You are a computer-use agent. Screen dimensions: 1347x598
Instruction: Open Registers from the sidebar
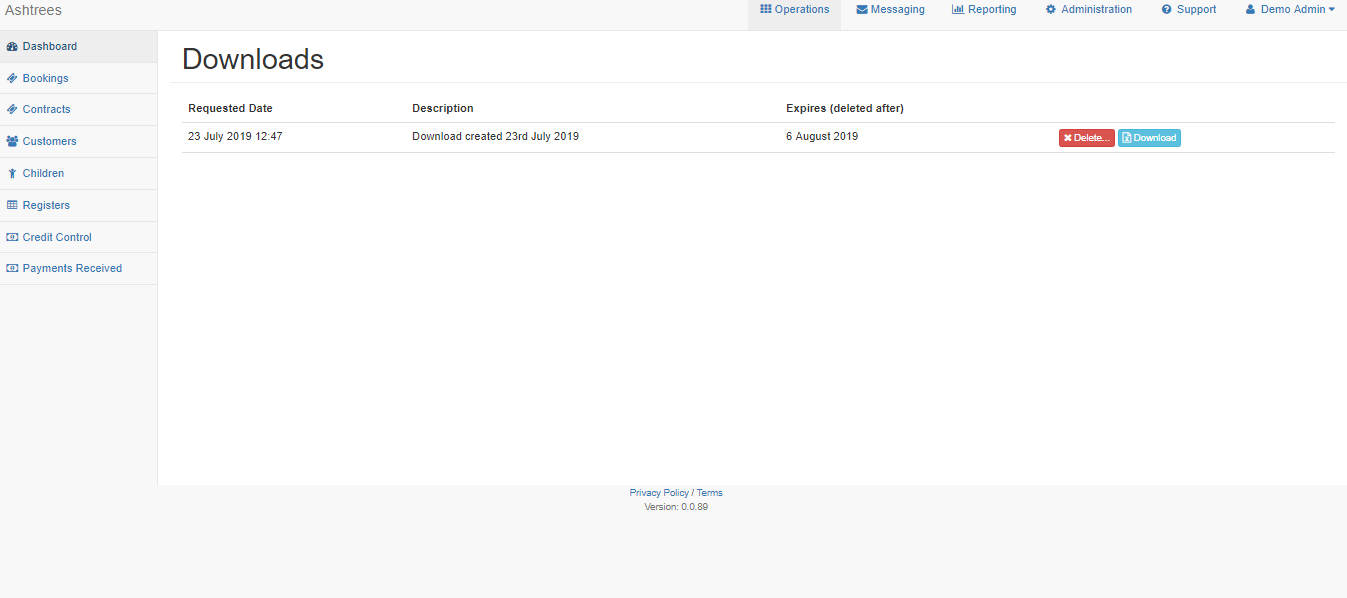pos(78,205)
